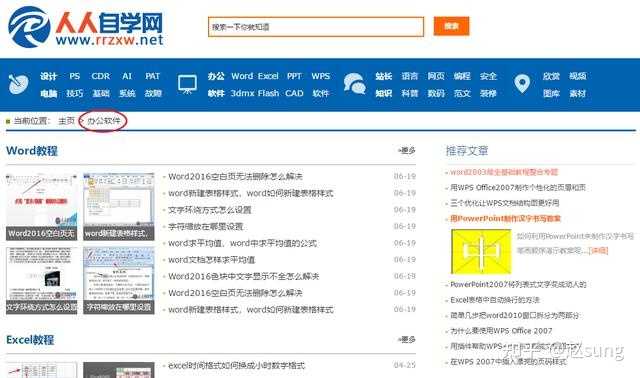Click the 更多 link for Excel教程
The image size is (640, 378).
pos(407,340)
